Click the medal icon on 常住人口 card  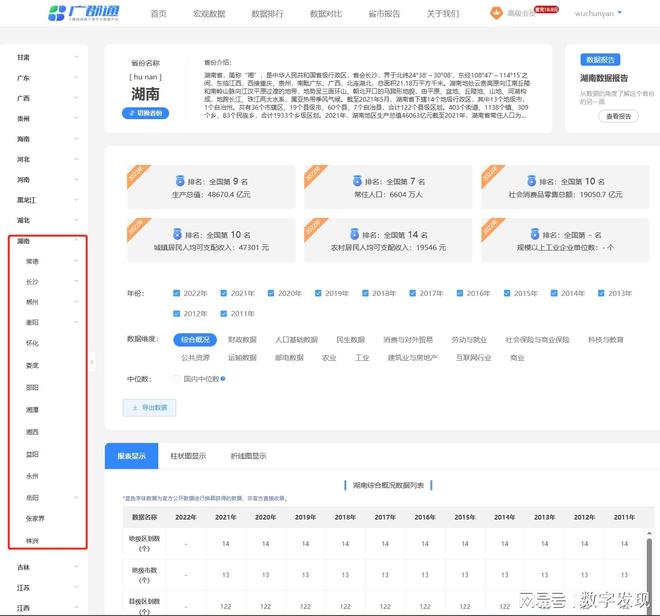pyautogui.click(x=357, y=181)
